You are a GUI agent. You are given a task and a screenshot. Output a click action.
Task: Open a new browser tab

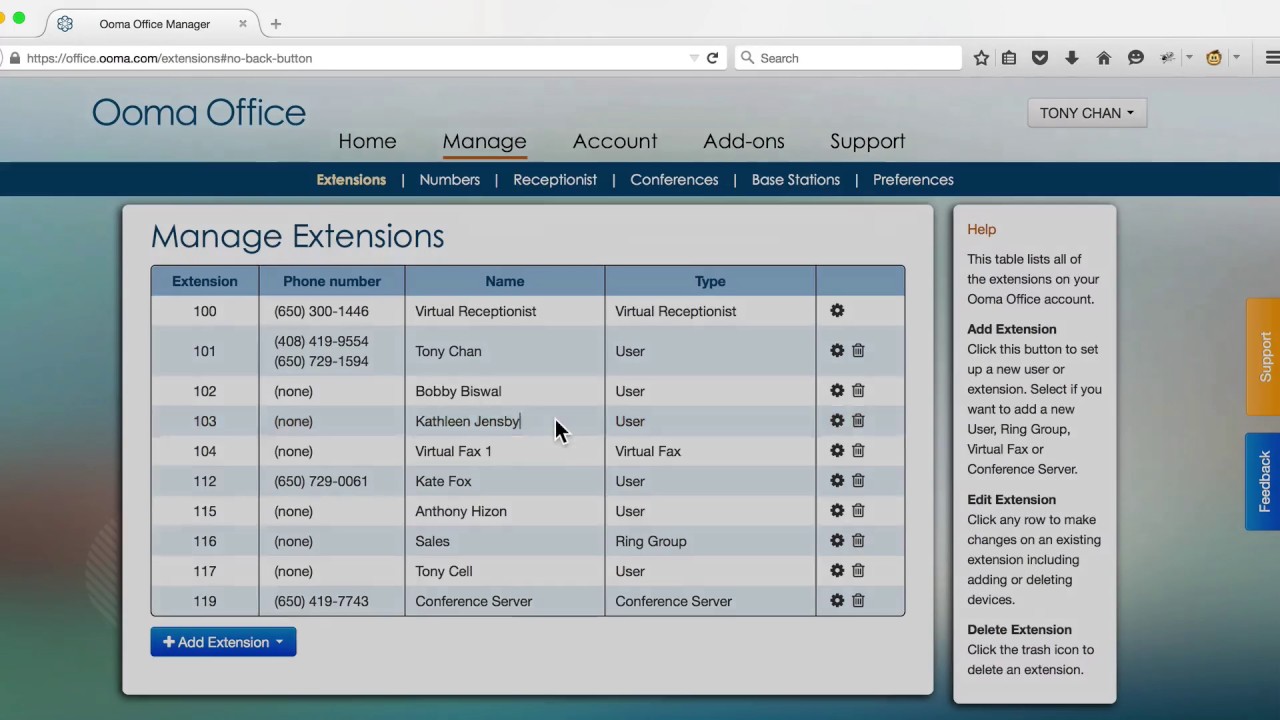[x=276, y=23]
